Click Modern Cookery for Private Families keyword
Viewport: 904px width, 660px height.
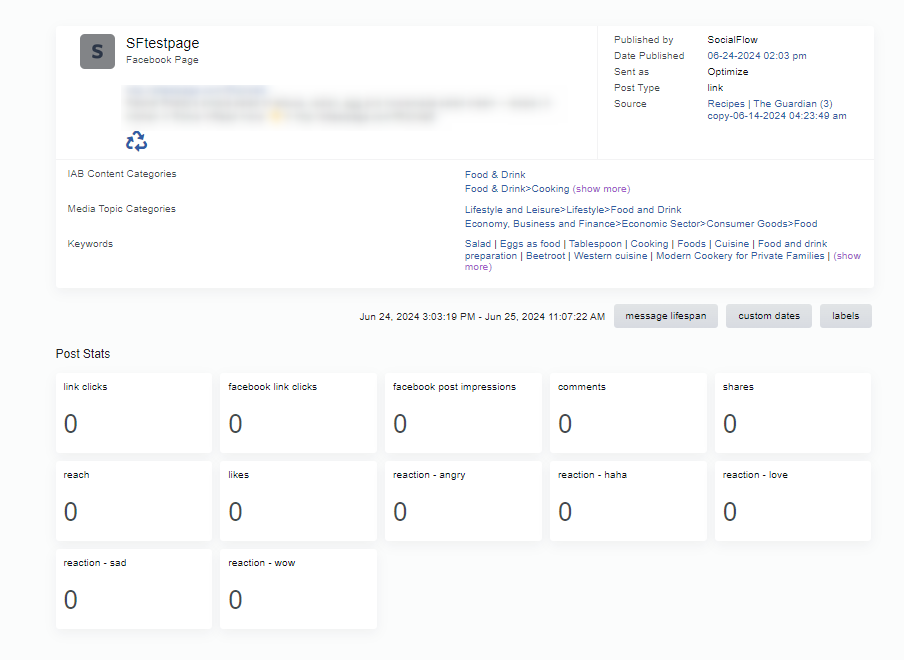pyautogui.click(x=740, y=256)
